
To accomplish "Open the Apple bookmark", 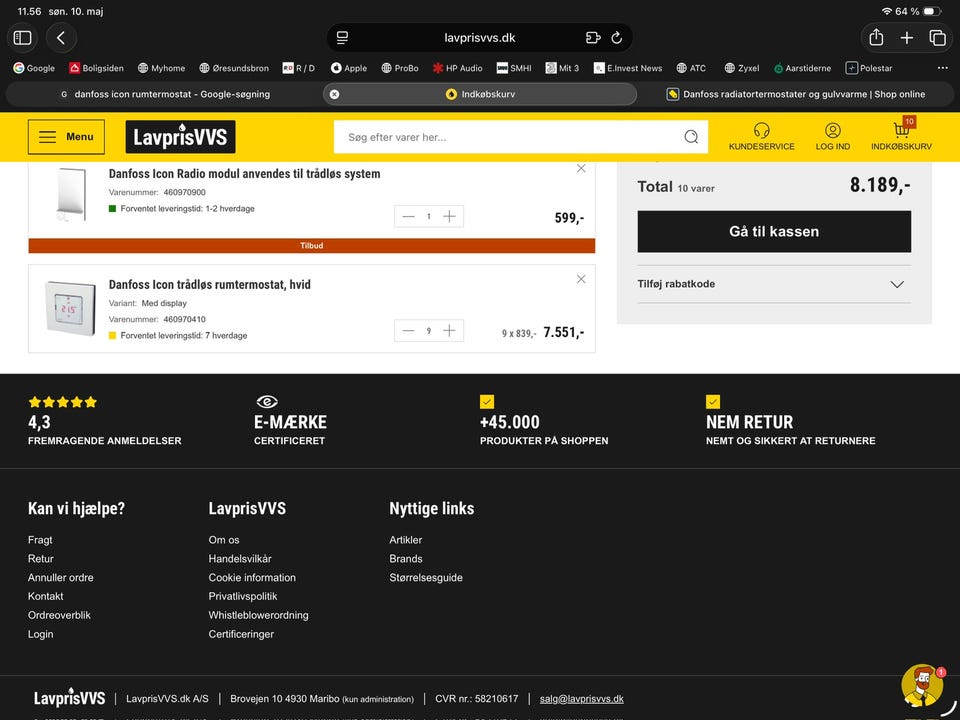I will tap(348, 68).
